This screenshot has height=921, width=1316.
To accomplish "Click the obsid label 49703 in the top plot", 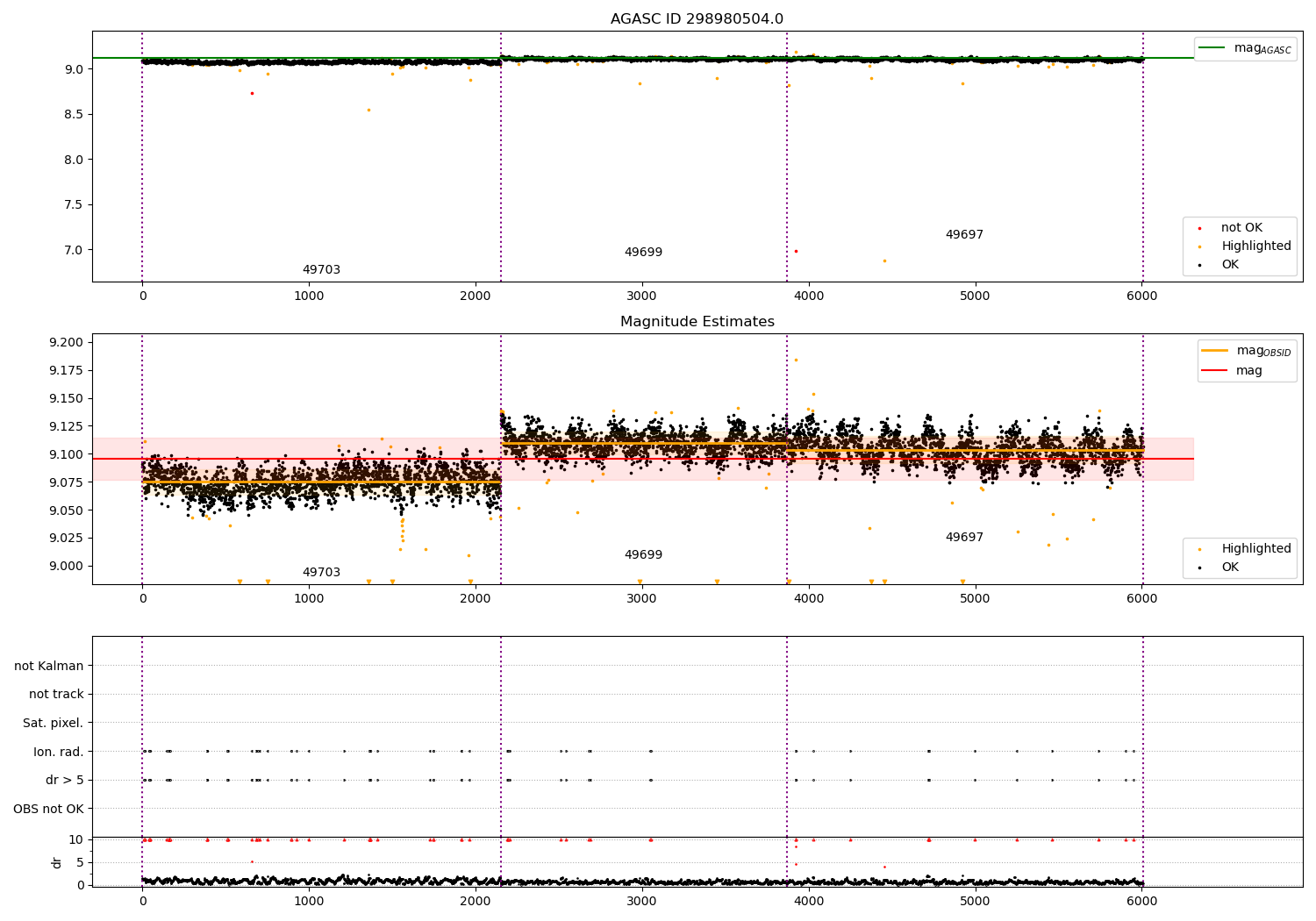I will 321,270.
